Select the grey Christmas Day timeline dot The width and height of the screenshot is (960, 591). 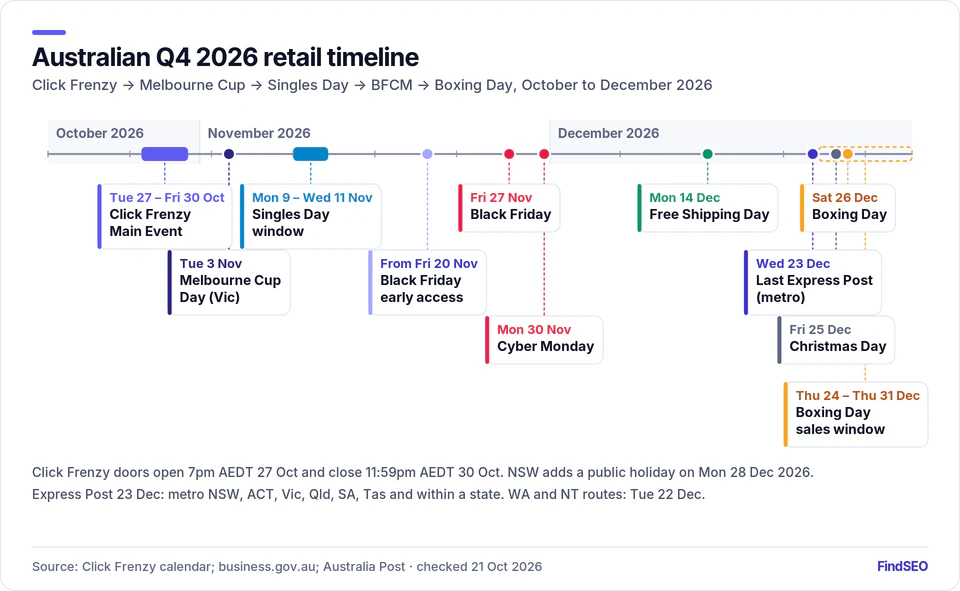836,154
